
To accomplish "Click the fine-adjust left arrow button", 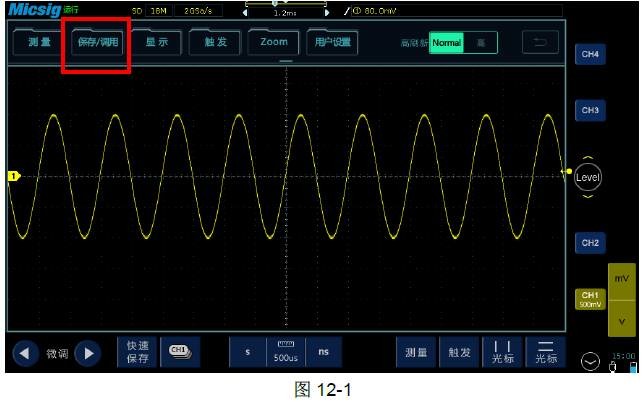I will [x=25, y=353].
